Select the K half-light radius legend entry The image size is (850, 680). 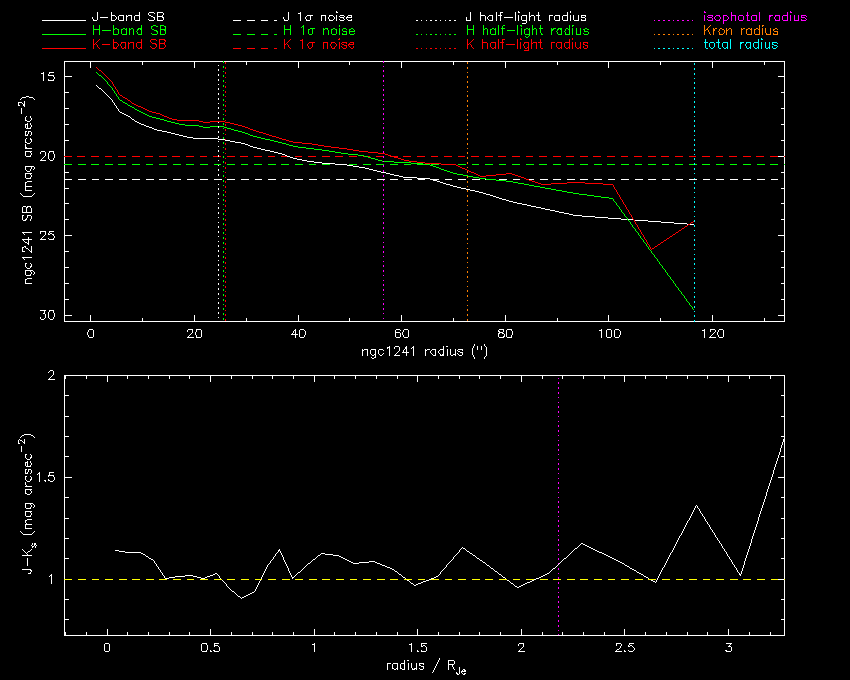pyautogui.click(x=526, y=45)
